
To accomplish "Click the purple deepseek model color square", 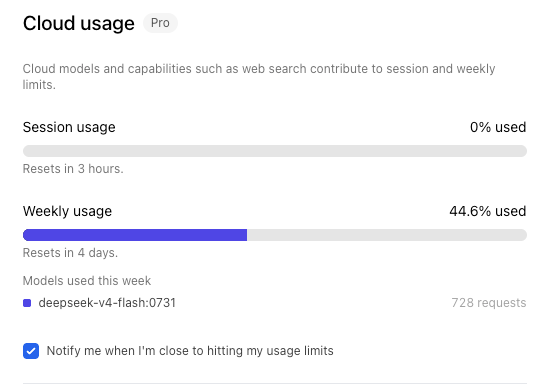I will (x=27, y=303).
